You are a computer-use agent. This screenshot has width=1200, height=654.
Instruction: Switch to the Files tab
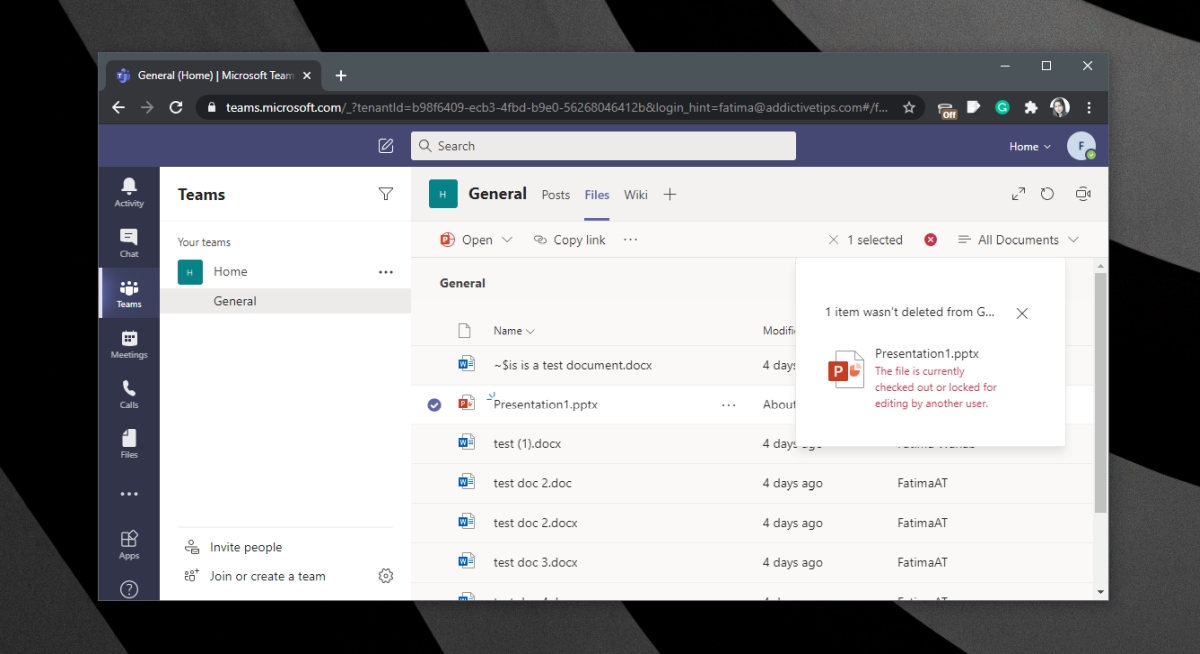(597, 195)
